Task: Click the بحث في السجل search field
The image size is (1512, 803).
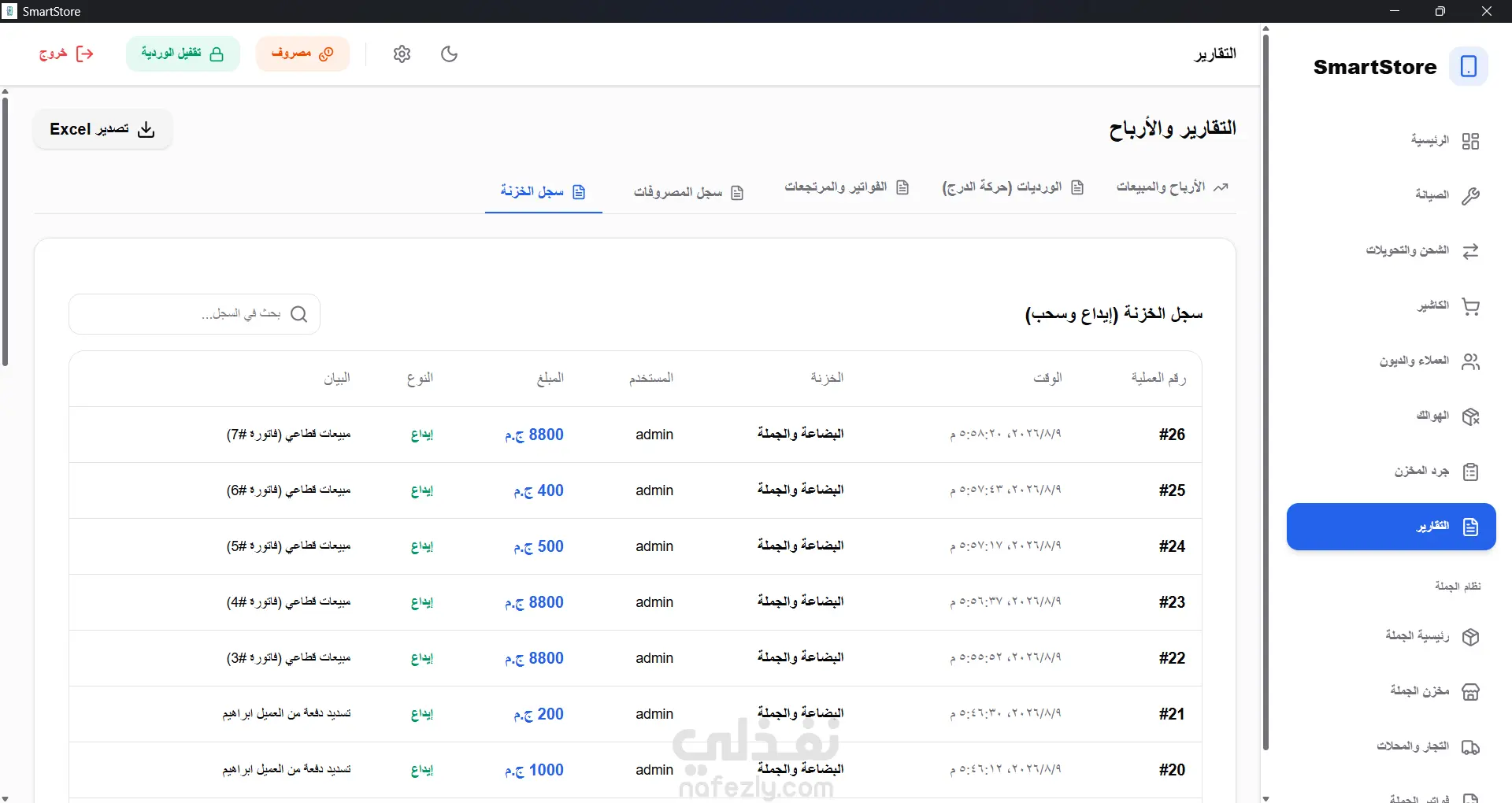Action: coord(195,314)
